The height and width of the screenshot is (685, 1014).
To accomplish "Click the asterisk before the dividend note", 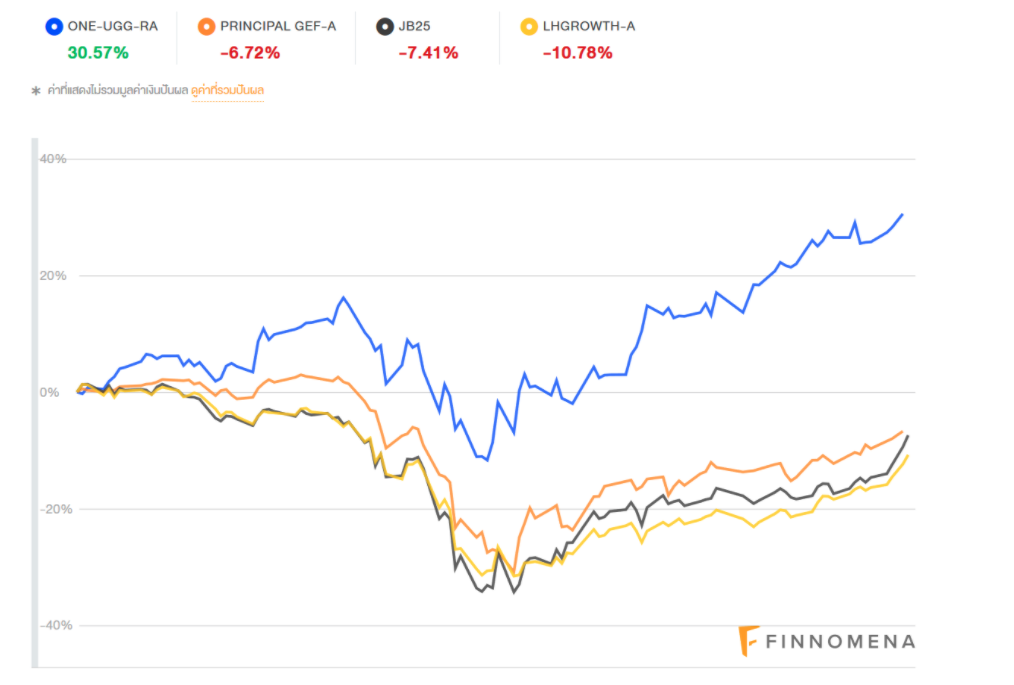I will click(36, 91).
